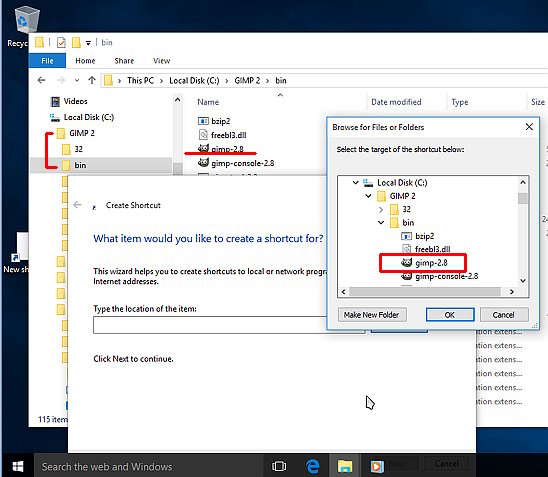Open the New shortcut desktop icon
The width and height of the screenshot is (548, 477).
[x=16, y=253]
